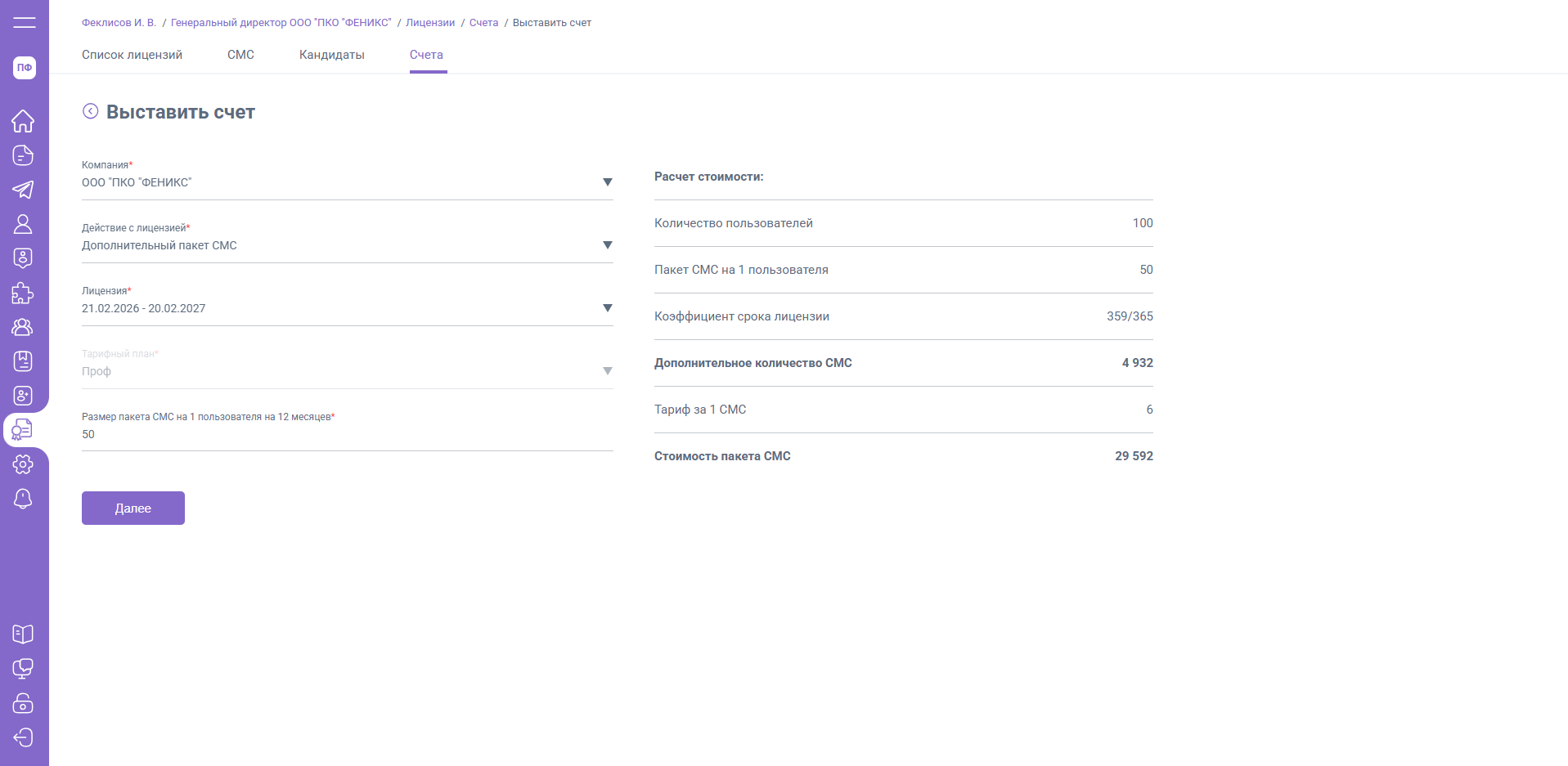This screenshot has height=766, width=1568.
Task: Expand the Действие с лицензией dropdown
Action: coord(607,245)
